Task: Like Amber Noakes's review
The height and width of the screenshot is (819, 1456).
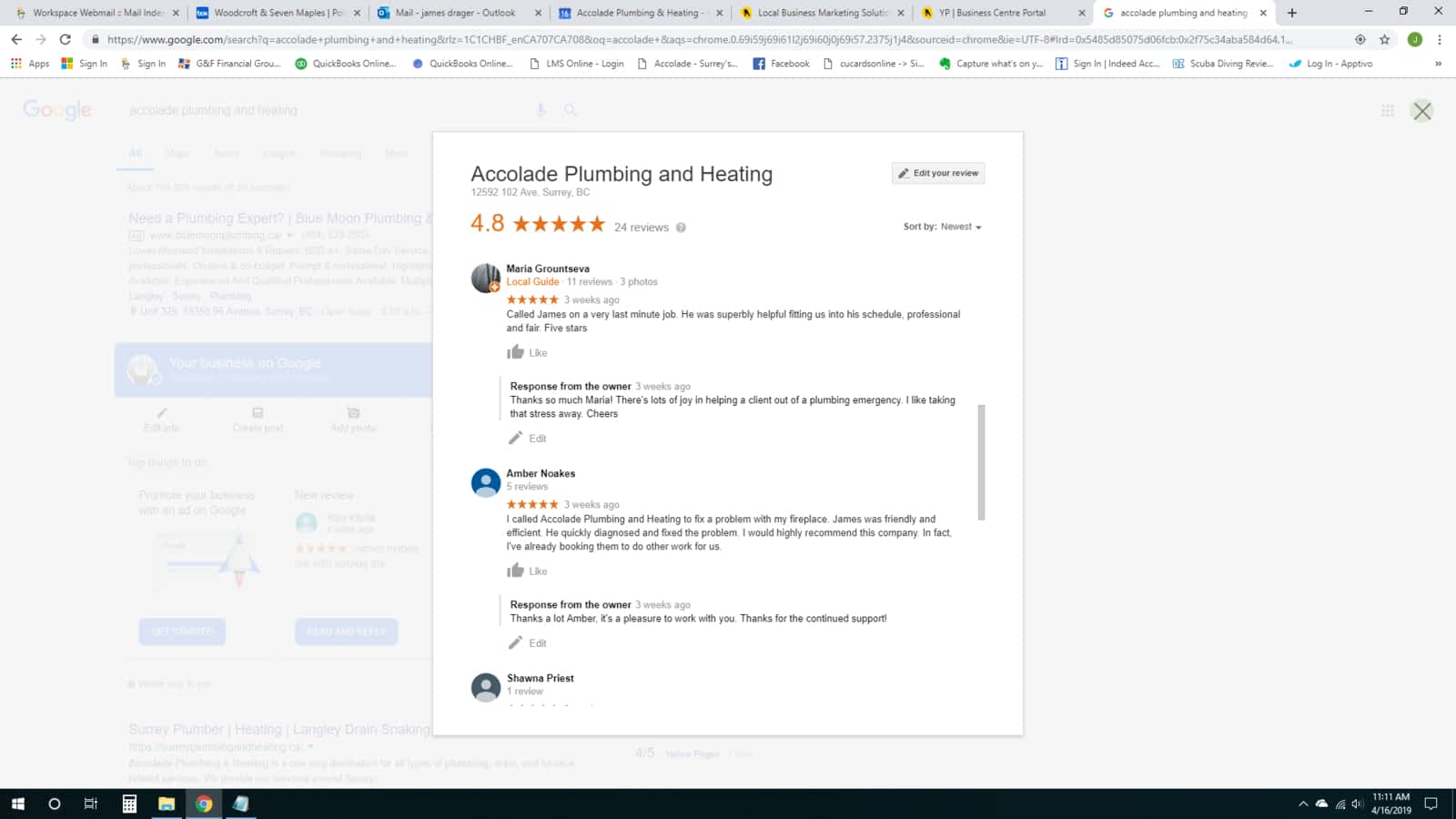Action: [528, 571]
